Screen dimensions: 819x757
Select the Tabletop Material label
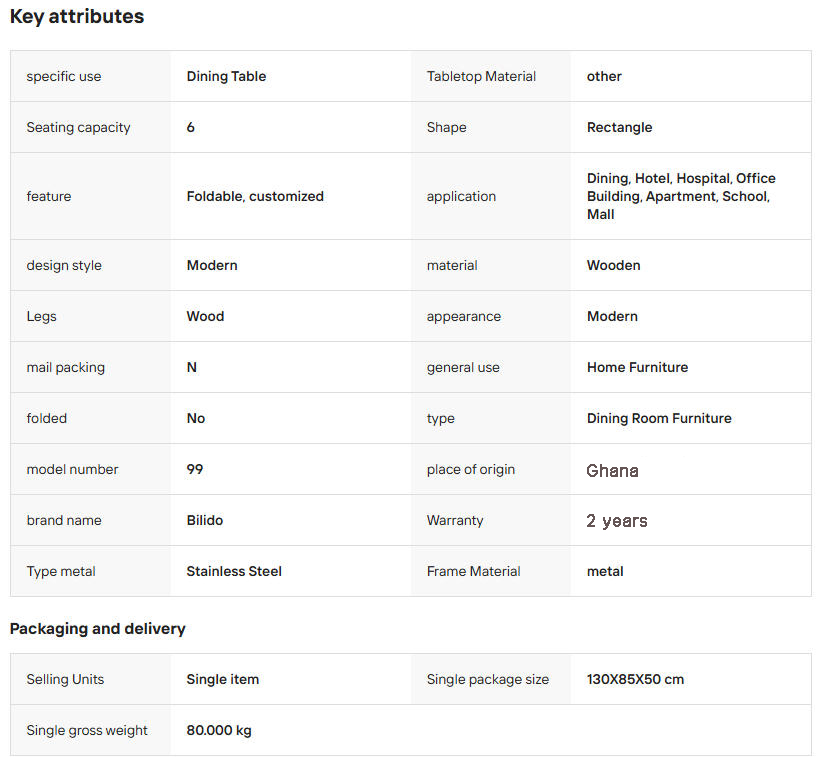[x=481, y=76]
